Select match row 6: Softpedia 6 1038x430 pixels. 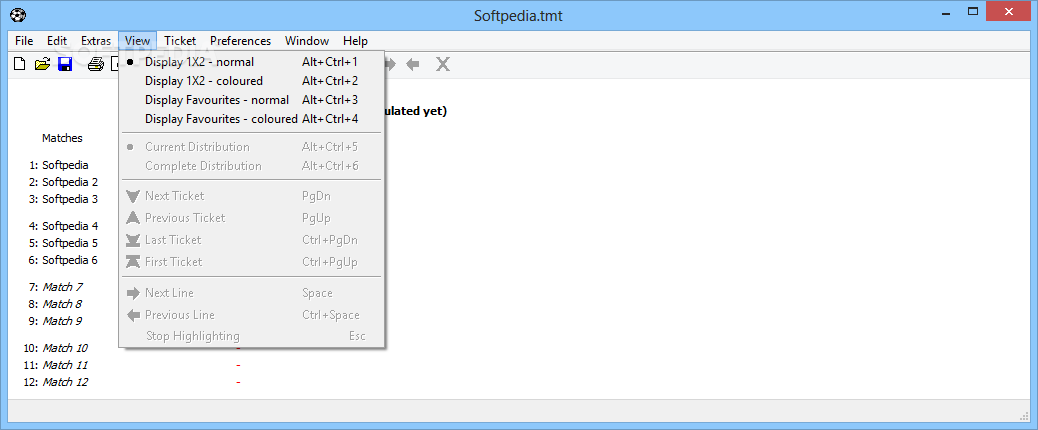click(64, 260)
